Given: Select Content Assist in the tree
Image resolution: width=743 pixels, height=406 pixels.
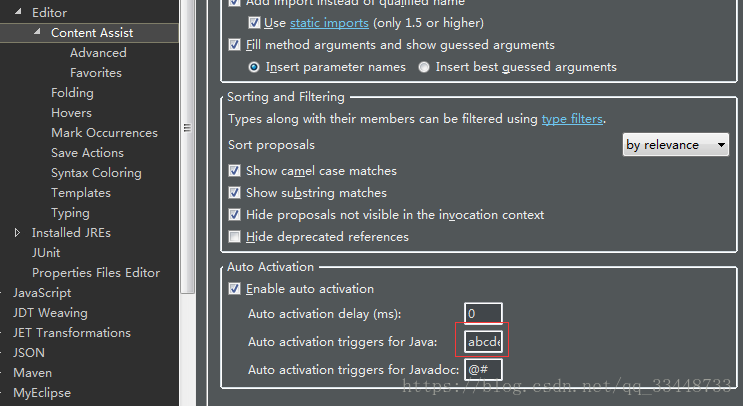Looking at the screenshot, I should 92,33.
